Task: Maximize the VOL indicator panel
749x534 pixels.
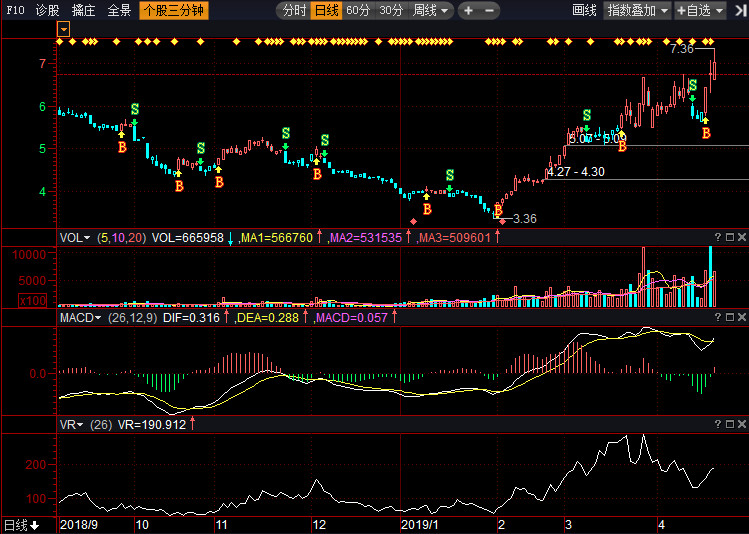Action: (729, 237)
